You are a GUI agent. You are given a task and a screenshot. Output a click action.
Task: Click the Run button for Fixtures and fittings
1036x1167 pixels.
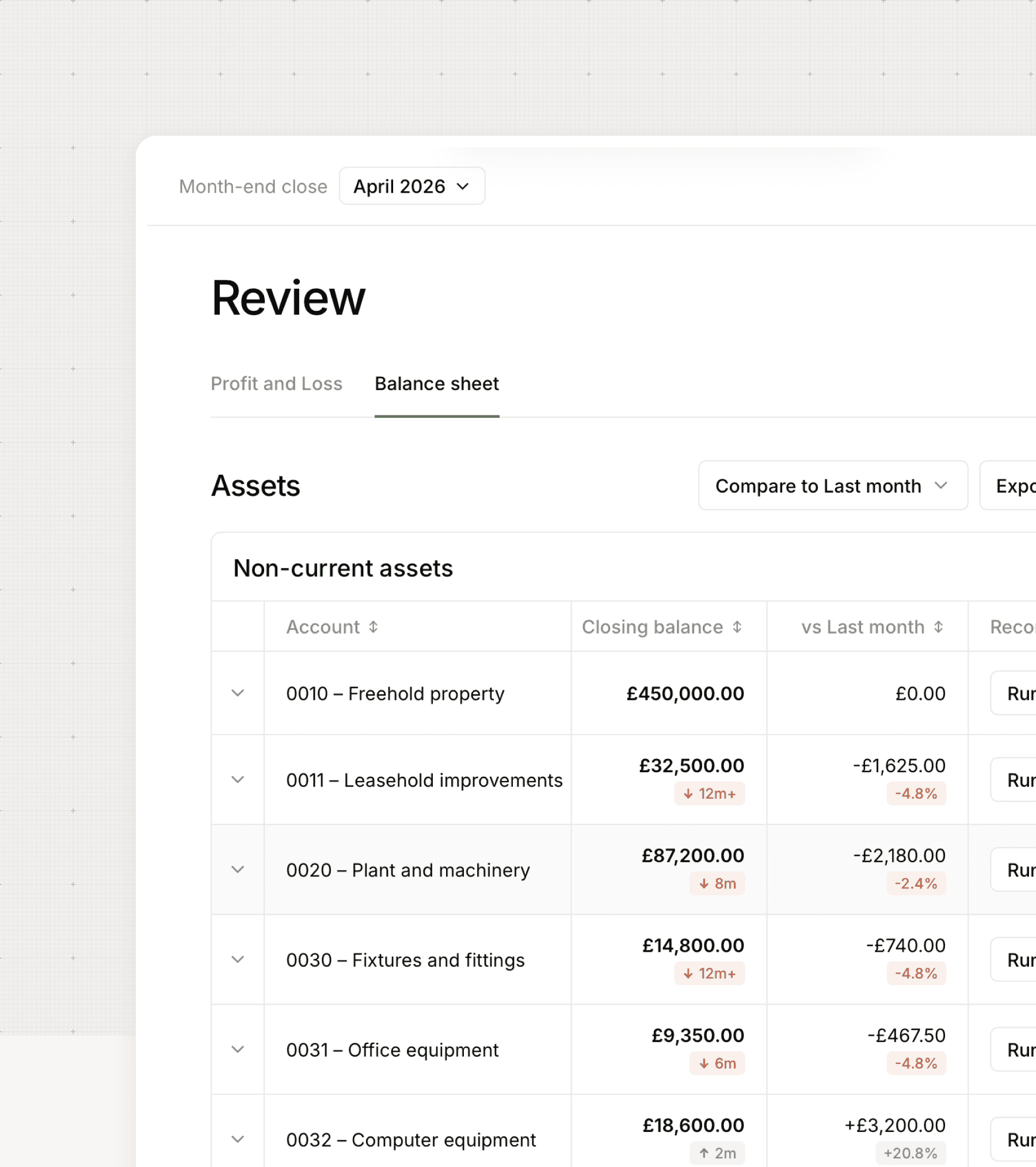[x=1014, y=959]
